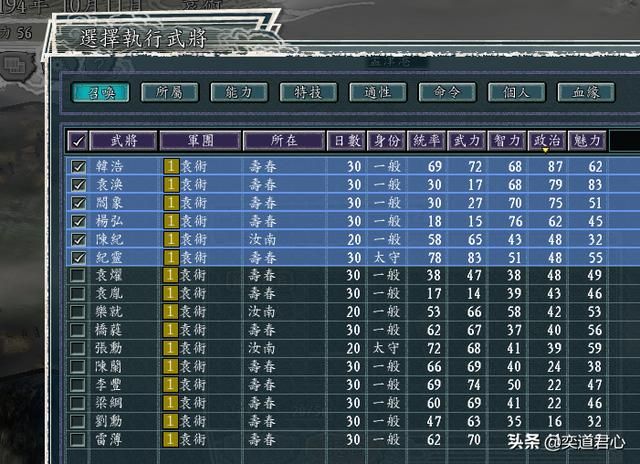Check the checkbox for 梁綱
The width and height of the screenshot is (640, 464).
[78, 403]
